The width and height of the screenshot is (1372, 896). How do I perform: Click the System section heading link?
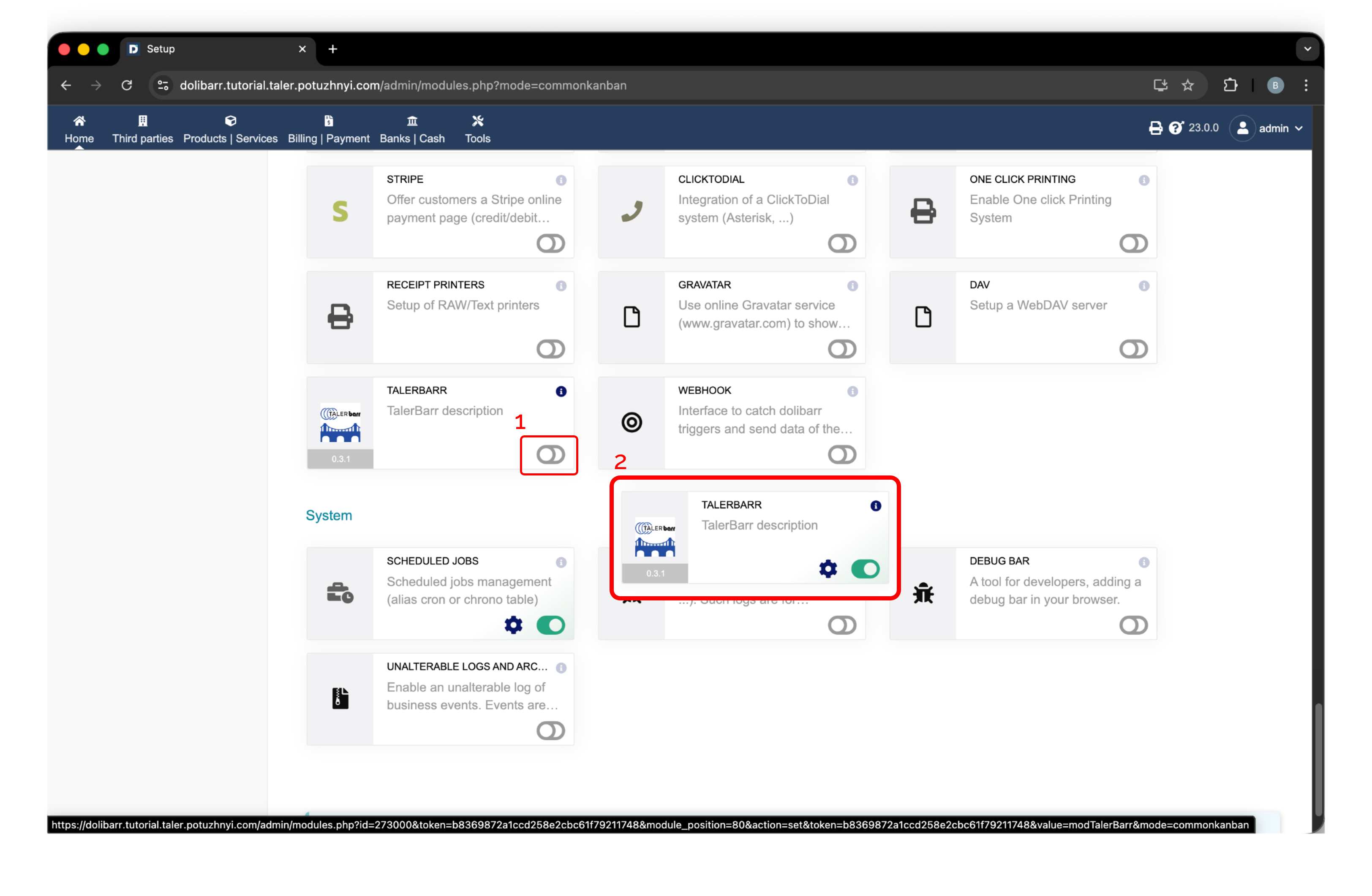(329, 515)
